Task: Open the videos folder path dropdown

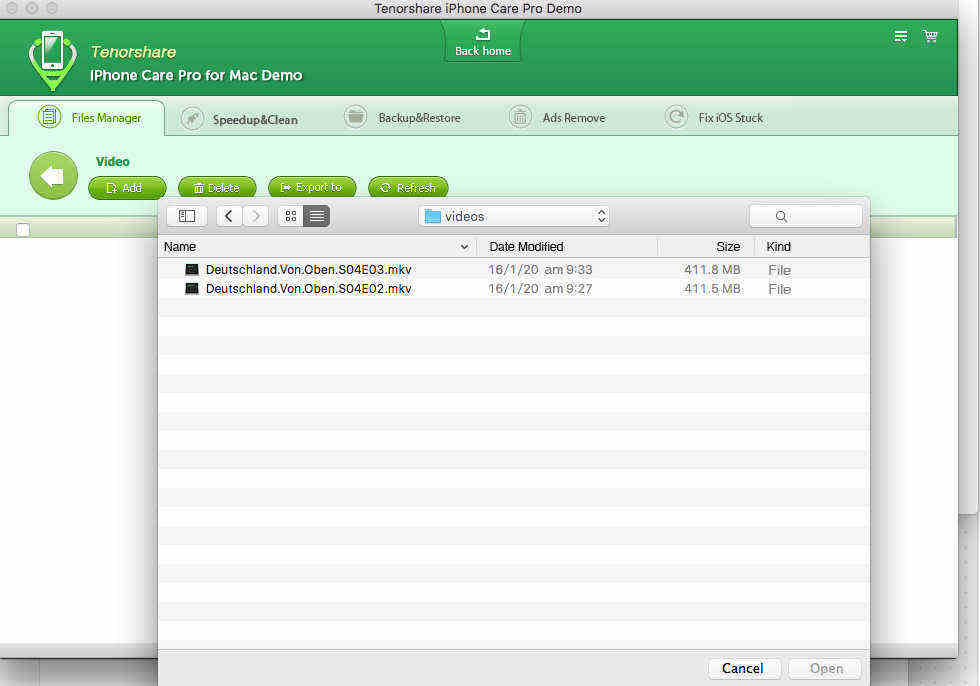Action: tap(514, 216)
